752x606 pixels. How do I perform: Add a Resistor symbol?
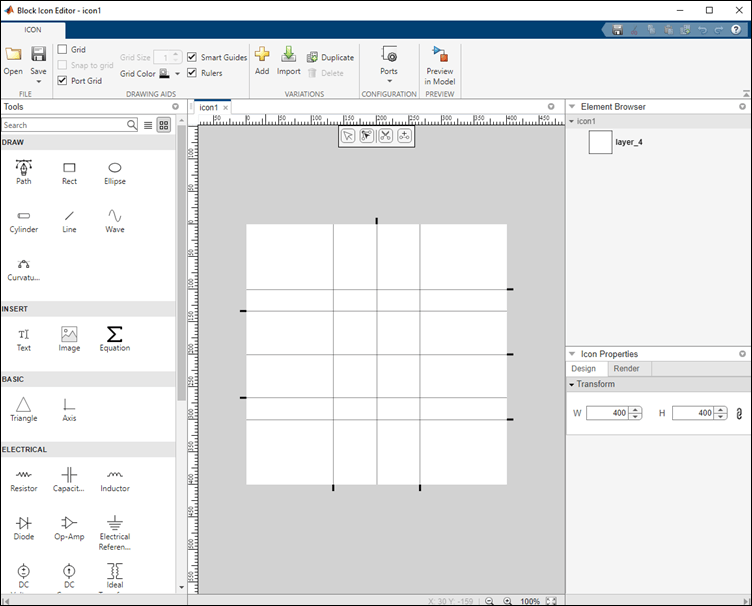click(x=24, y=480)
